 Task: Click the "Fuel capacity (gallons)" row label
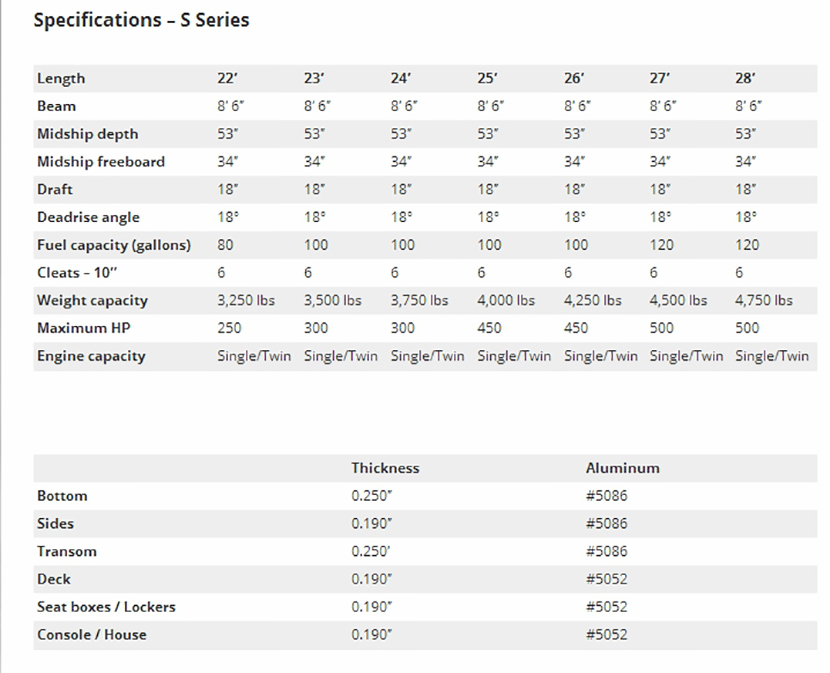[113, 245]
